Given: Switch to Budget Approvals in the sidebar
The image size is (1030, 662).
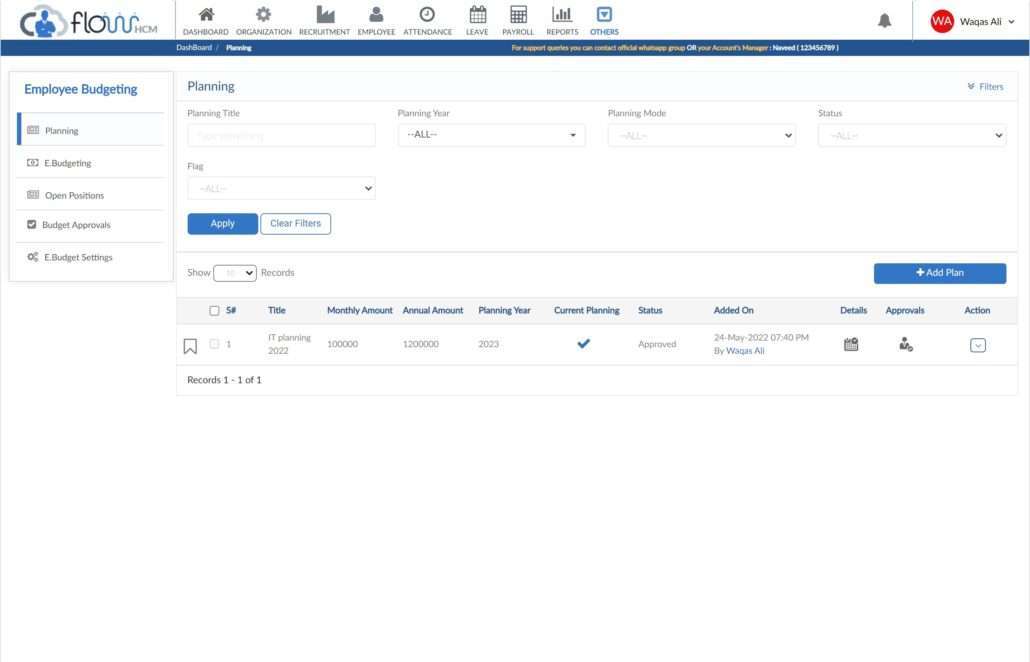Looking at the screenshot, I should 74,224.
